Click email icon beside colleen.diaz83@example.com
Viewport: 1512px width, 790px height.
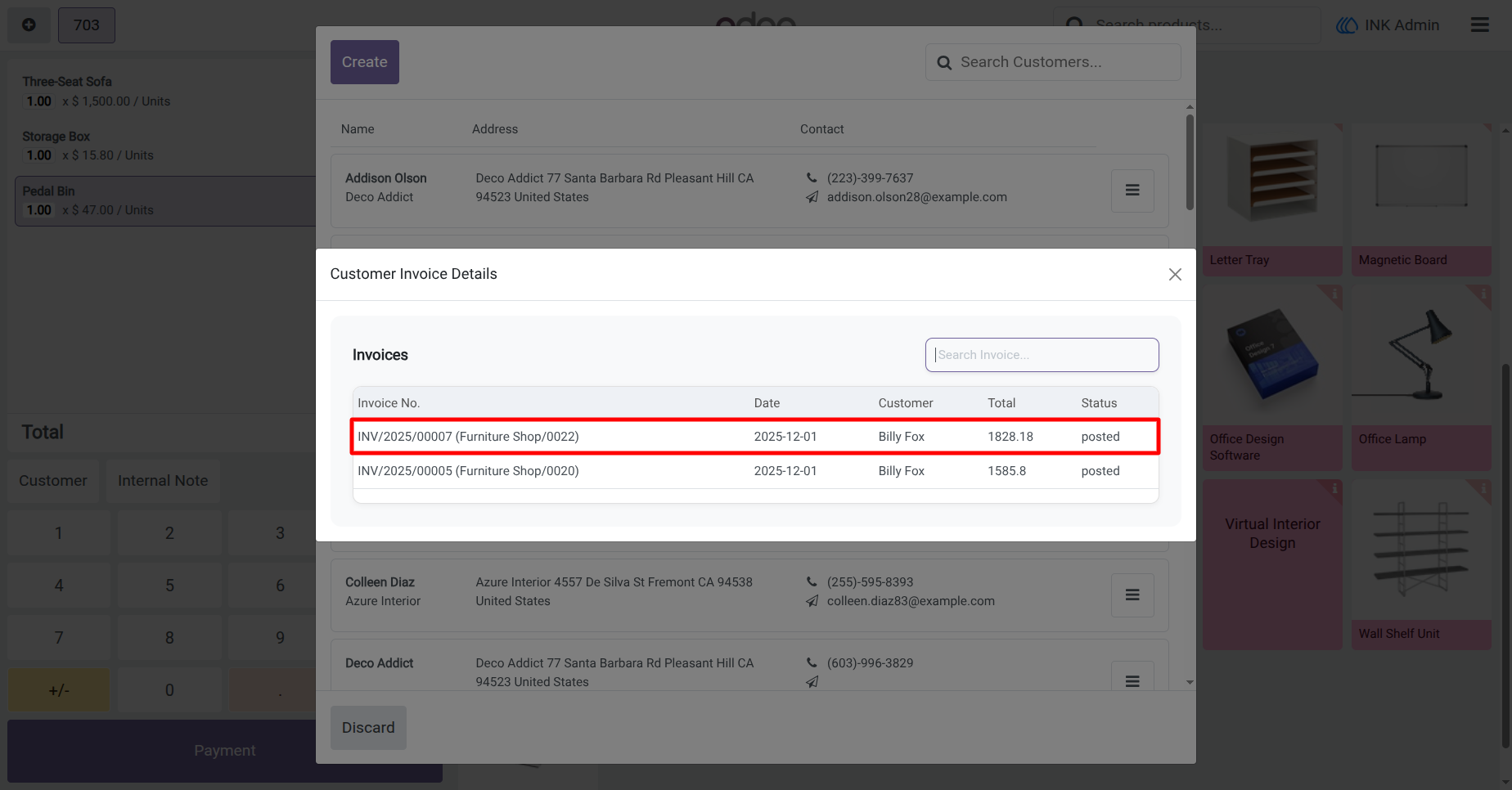pyautogui.click(x=812, y=601)
